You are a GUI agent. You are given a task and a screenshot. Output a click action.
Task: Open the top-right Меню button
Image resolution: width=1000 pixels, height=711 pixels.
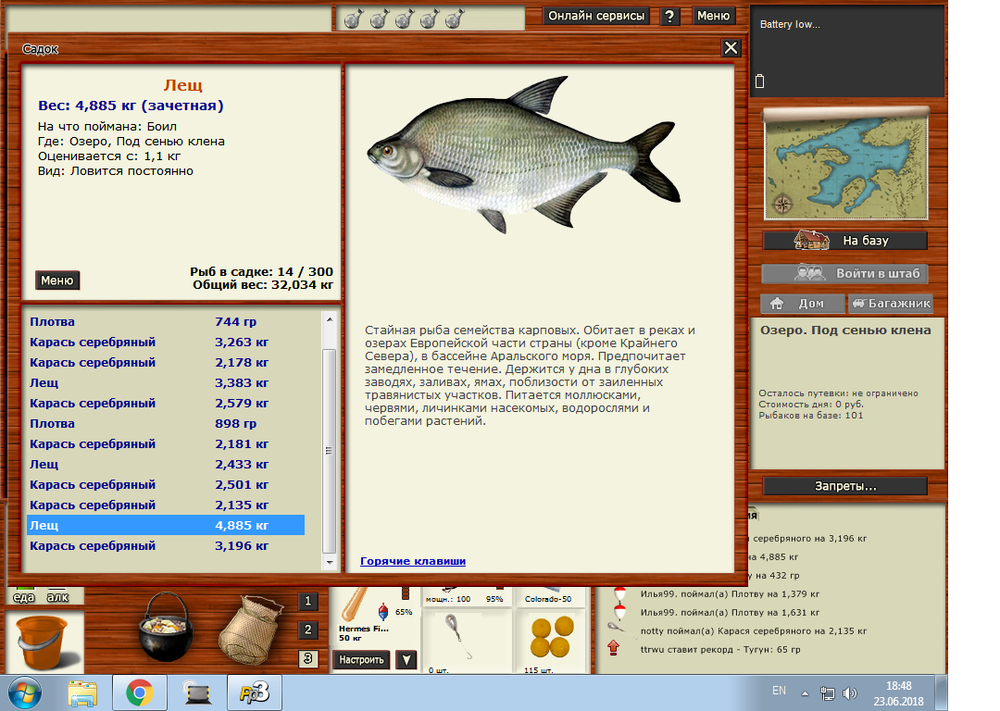click(713, 16)
